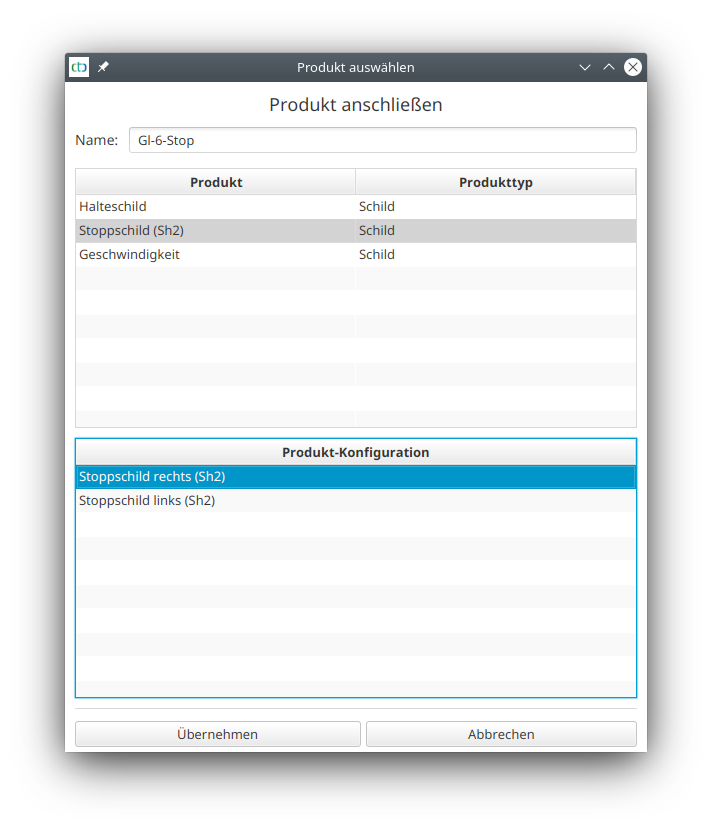The width and height of the screenshot is (712, 829).
Task: Click the Schild type cell beside Halteschild
Action: click(377, 207)
